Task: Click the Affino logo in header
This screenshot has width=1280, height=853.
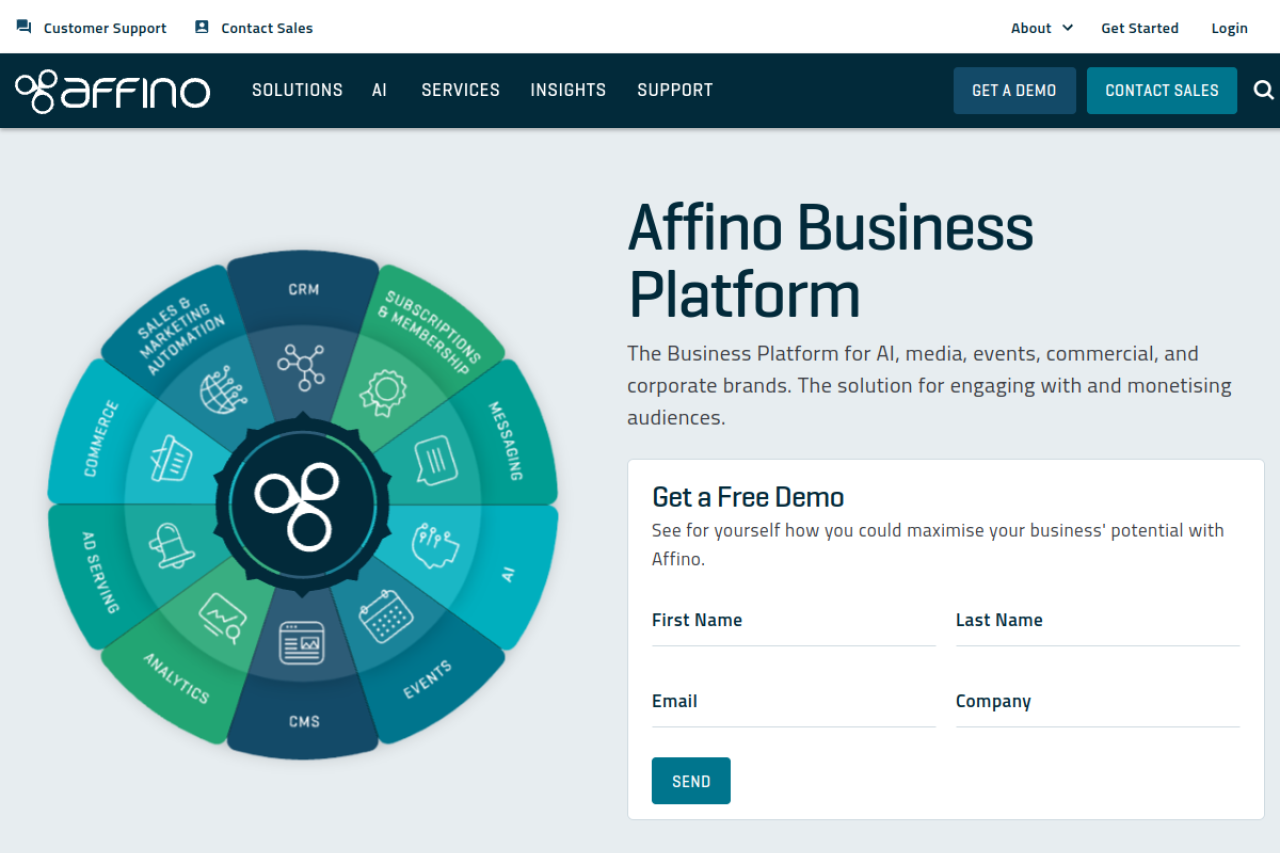Action: pyautogui.click(x=112, y=91)
